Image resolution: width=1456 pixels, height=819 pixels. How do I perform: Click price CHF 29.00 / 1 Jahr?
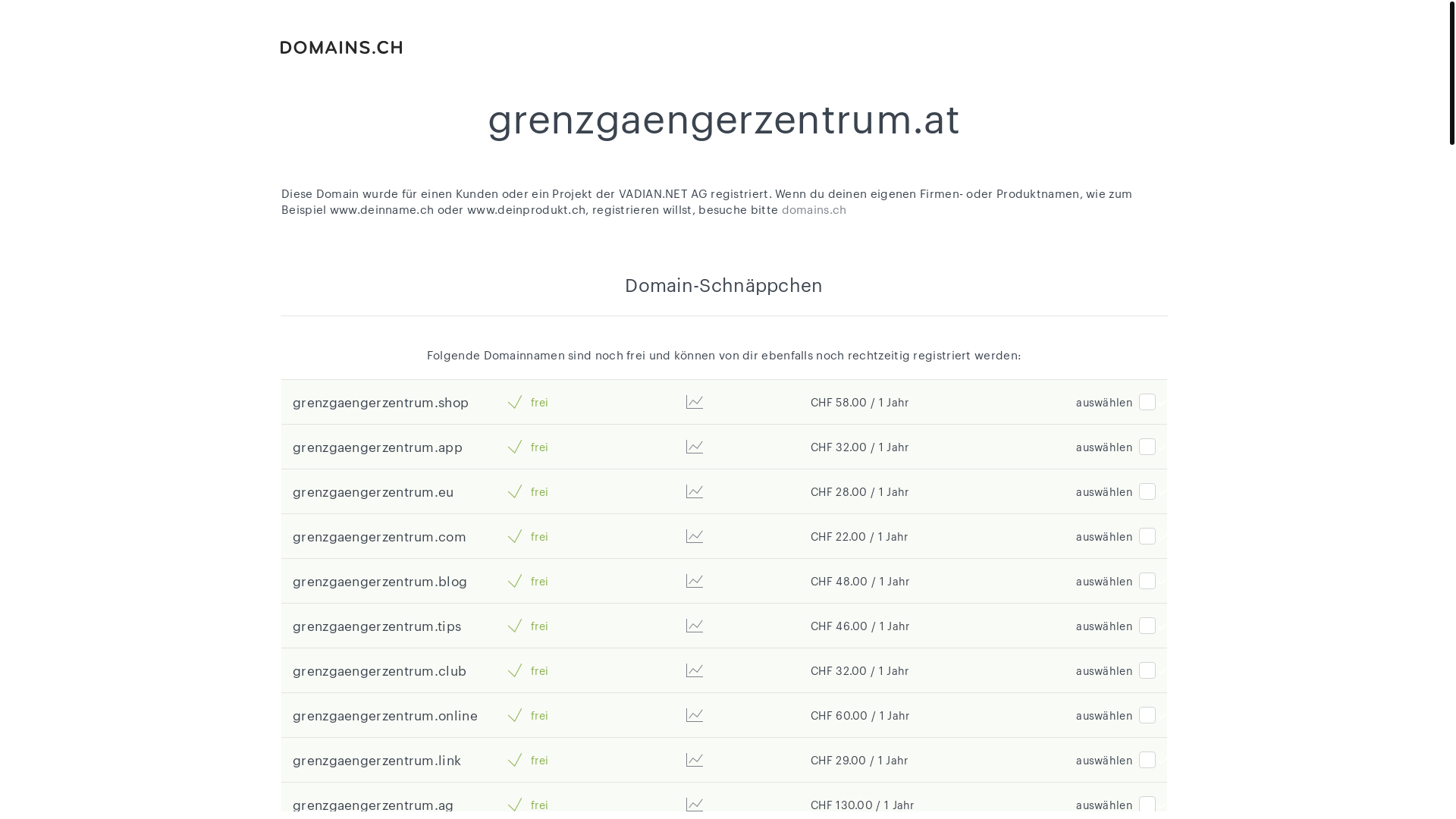tap(859, 761)
